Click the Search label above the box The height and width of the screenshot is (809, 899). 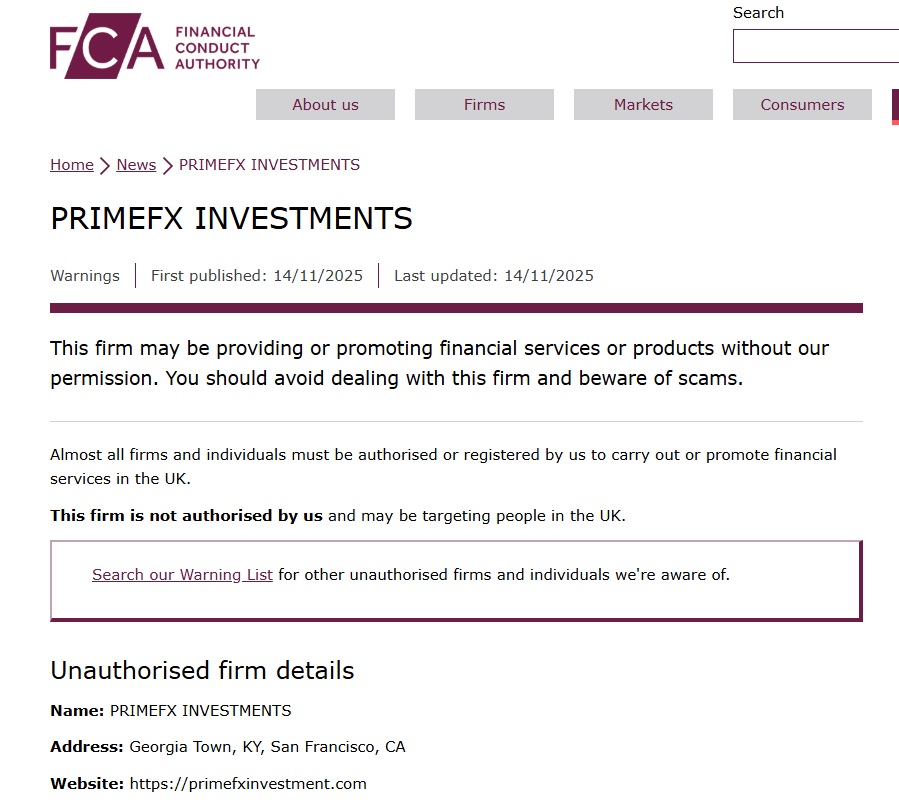click(x=758, y=12)
